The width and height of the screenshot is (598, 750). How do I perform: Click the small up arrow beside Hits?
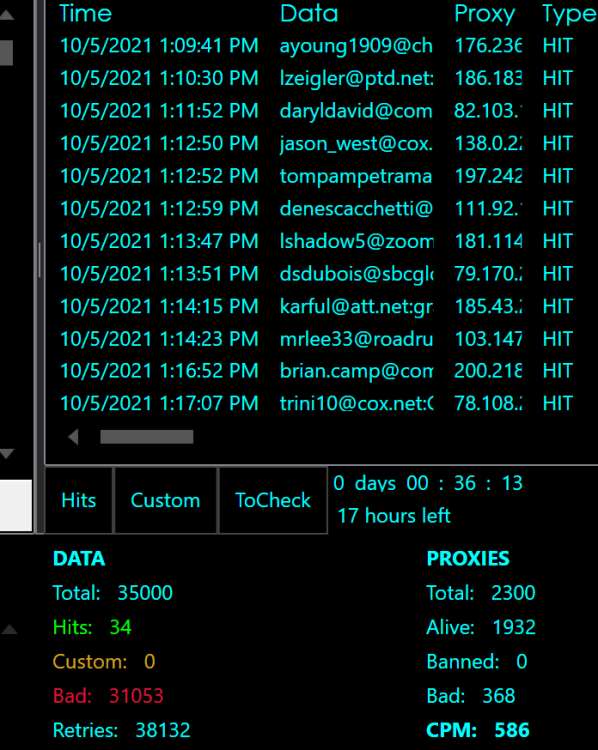[x=9, y=629]
